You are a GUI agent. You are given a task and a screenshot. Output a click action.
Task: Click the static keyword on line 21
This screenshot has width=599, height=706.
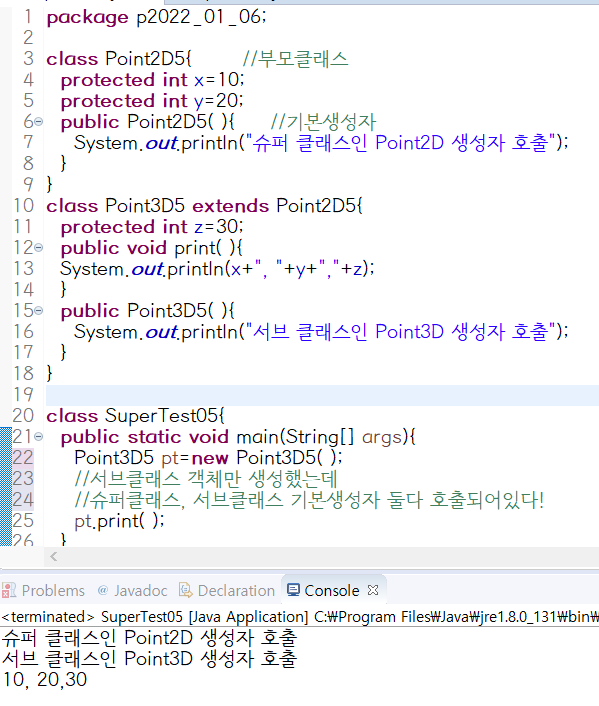pyautogui.click(x=154, y=437)
